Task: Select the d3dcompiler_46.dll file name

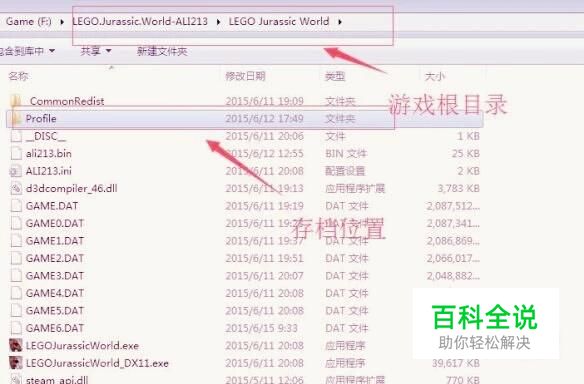Action: (72, 188)
